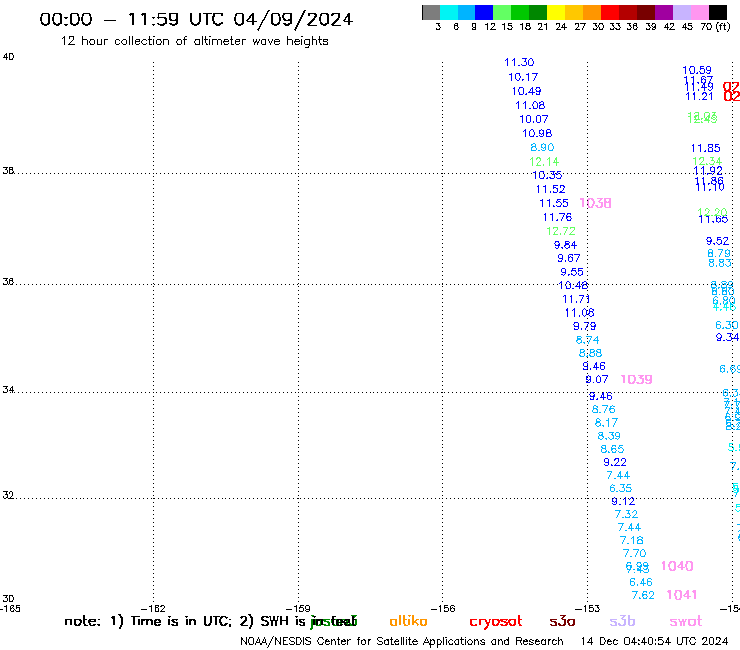Screen dimensions: 740x650
Task: Click wave height value 8.76
Action: pos(604,409)
